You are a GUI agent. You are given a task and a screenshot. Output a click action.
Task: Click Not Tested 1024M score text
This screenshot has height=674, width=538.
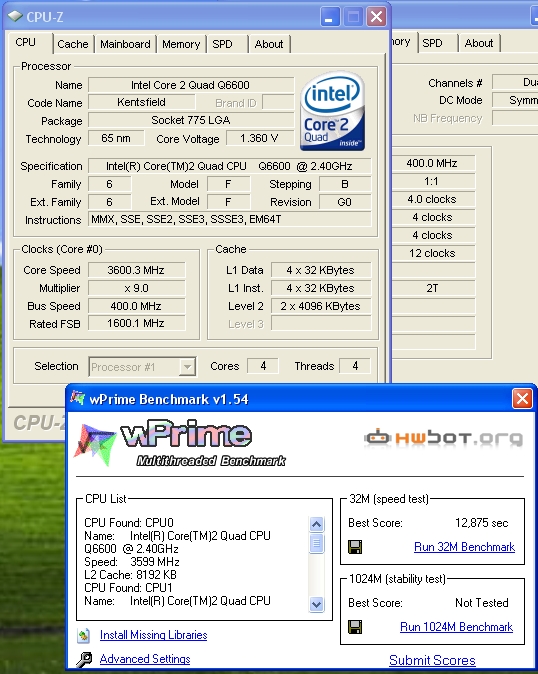pyautogui.click(x=482, y=603)
